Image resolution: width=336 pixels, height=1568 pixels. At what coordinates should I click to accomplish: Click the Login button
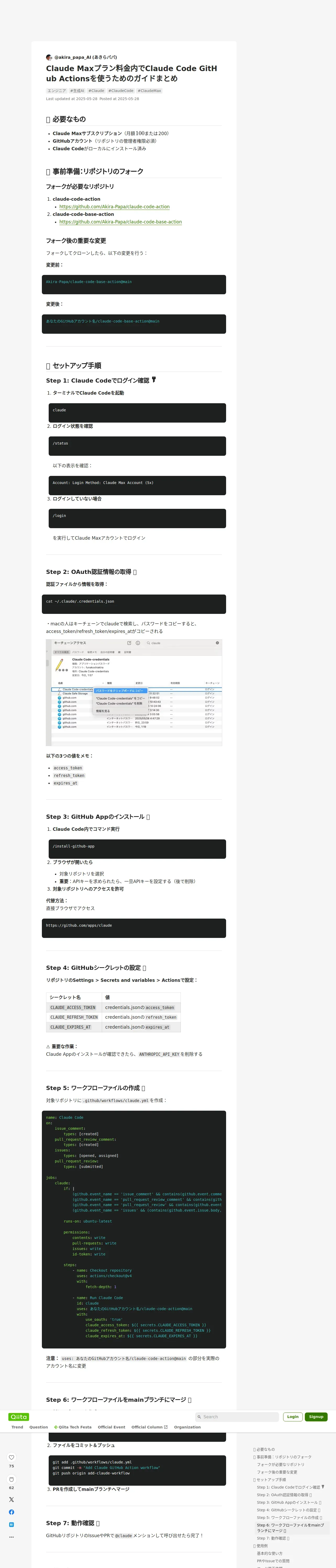click(293, 1416)
